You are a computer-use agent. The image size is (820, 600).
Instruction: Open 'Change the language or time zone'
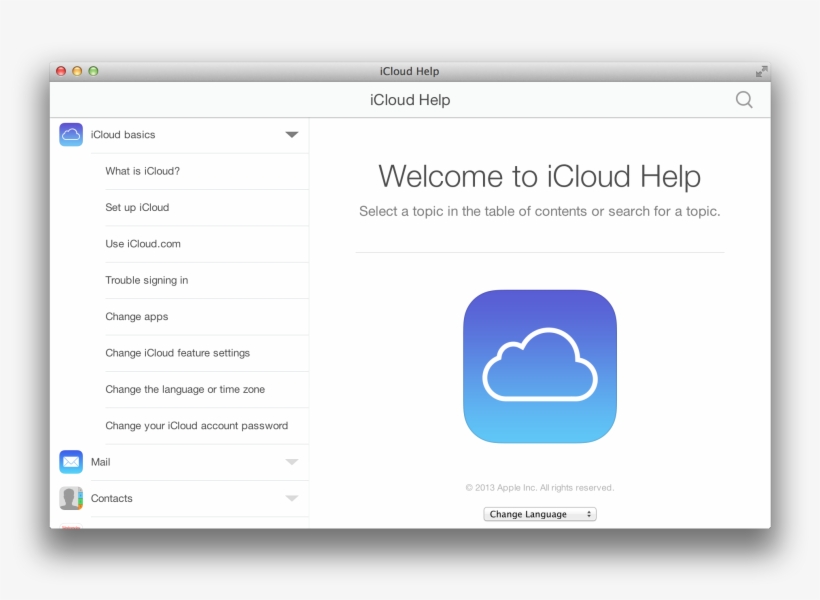tap(207, 389)
